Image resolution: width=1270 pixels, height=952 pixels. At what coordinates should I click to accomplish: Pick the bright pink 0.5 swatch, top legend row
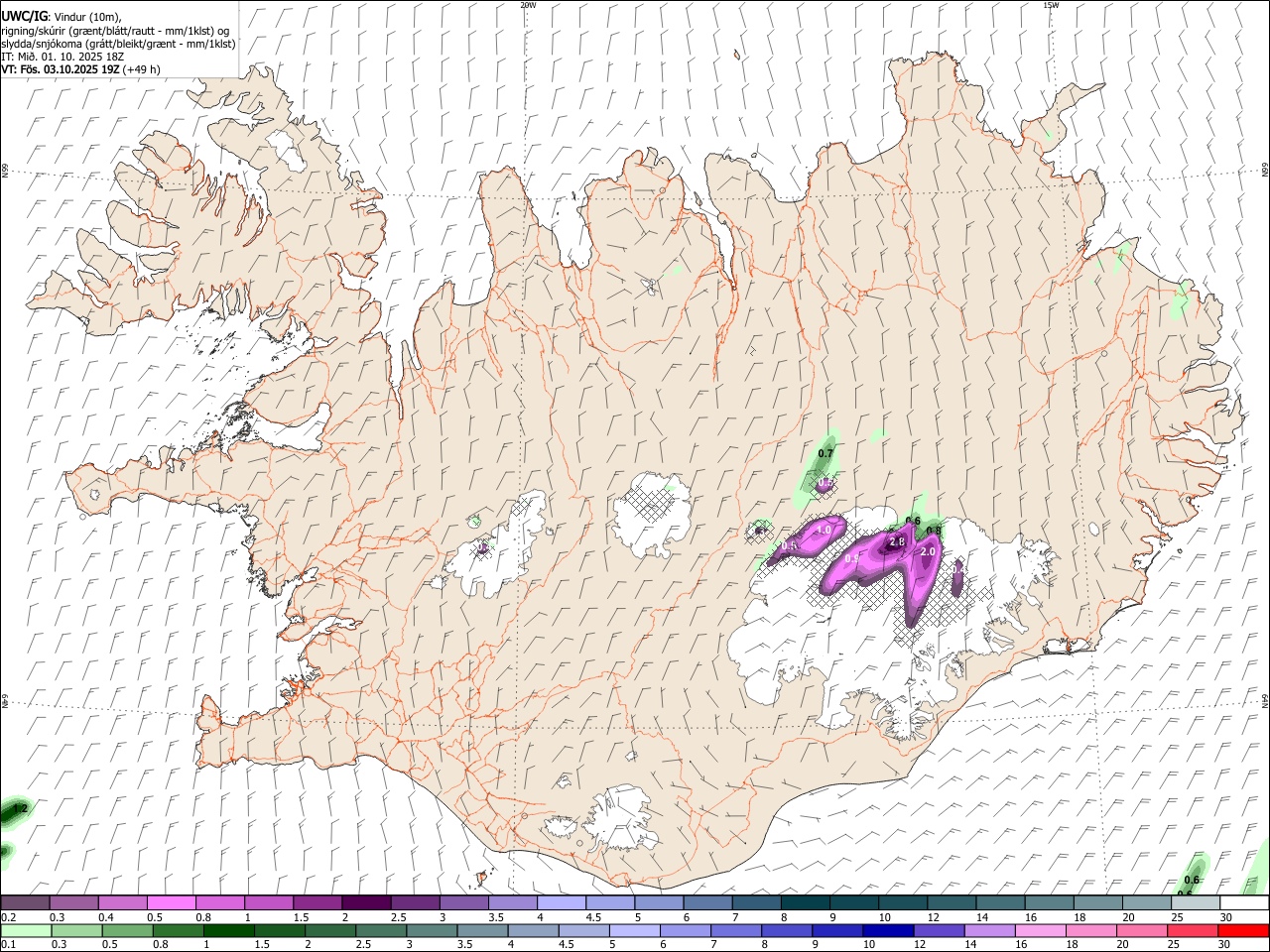tap(171, 902)
